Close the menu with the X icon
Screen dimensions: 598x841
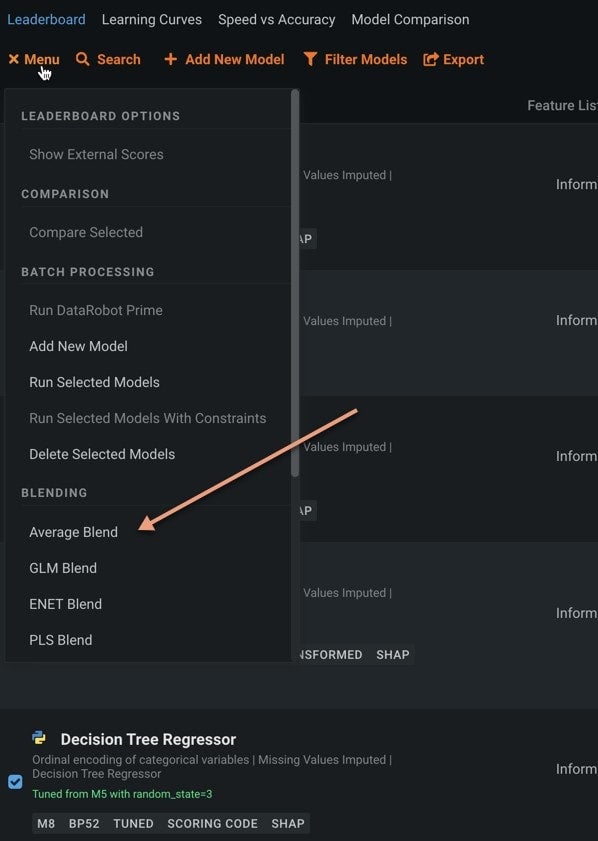pyautogui.click(x=14, y=59)
